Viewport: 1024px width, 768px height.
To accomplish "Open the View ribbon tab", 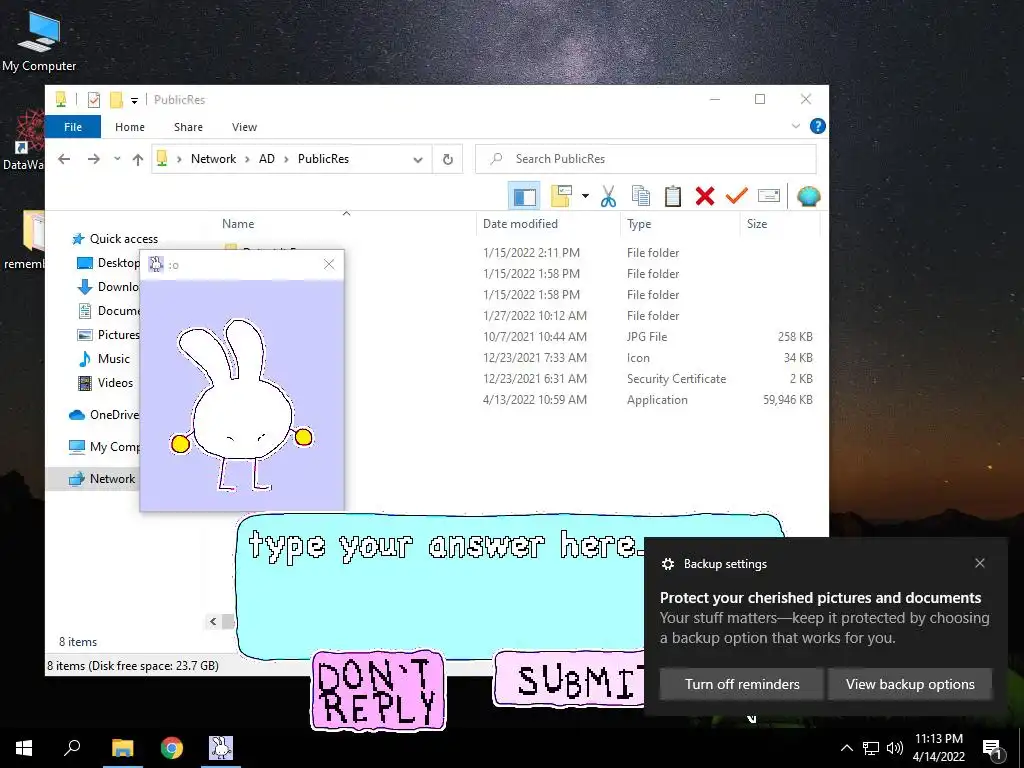I will click(244, 127).
